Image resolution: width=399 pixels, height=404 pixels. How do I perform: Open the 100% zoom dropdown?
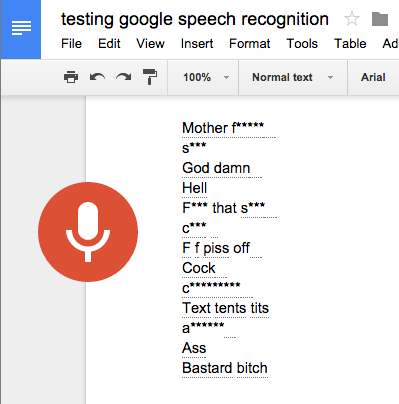pos(206,77)
